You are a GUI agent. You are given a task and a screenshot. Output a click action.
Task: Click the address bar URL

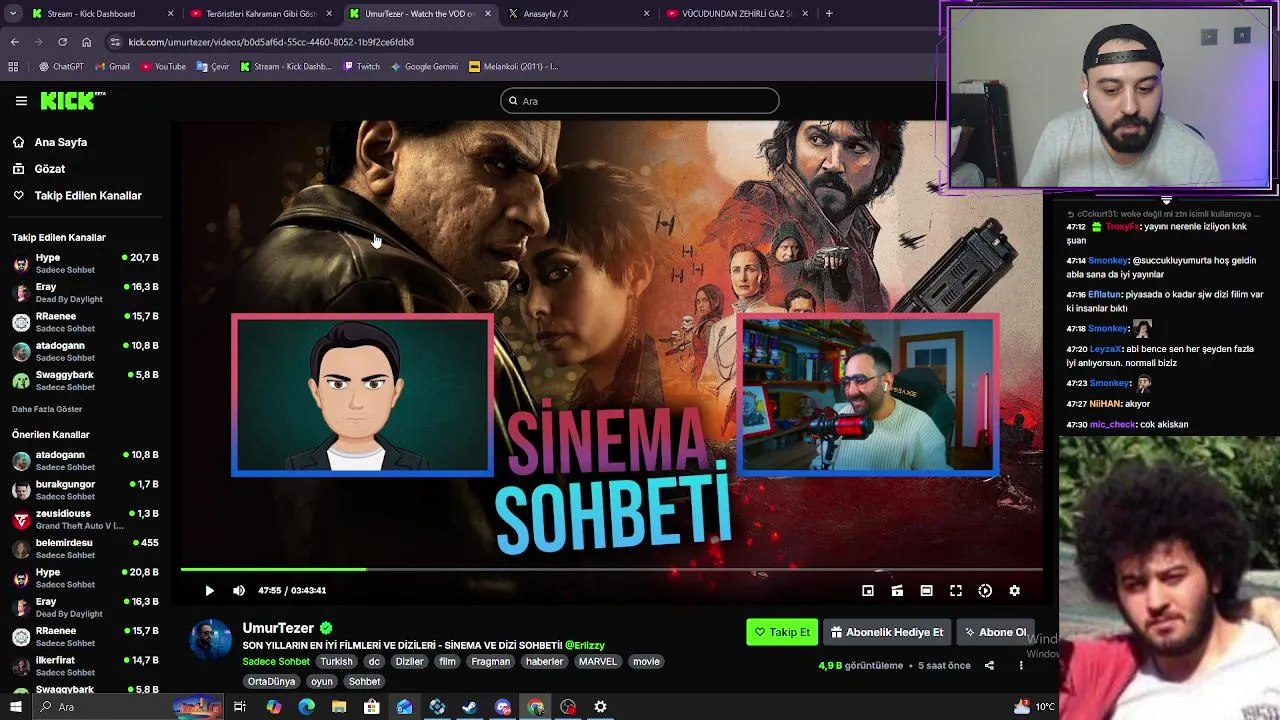pos(271,42)
